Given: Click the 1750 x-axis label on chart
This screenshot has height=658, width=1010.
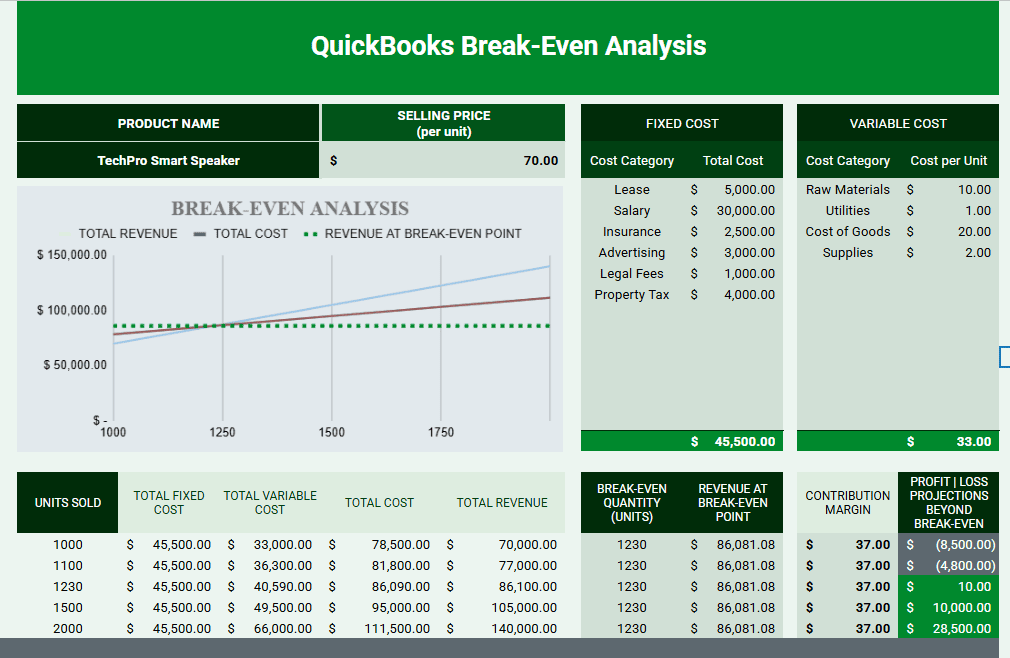Looking at the screenshot, I should (x=441, y=432).
